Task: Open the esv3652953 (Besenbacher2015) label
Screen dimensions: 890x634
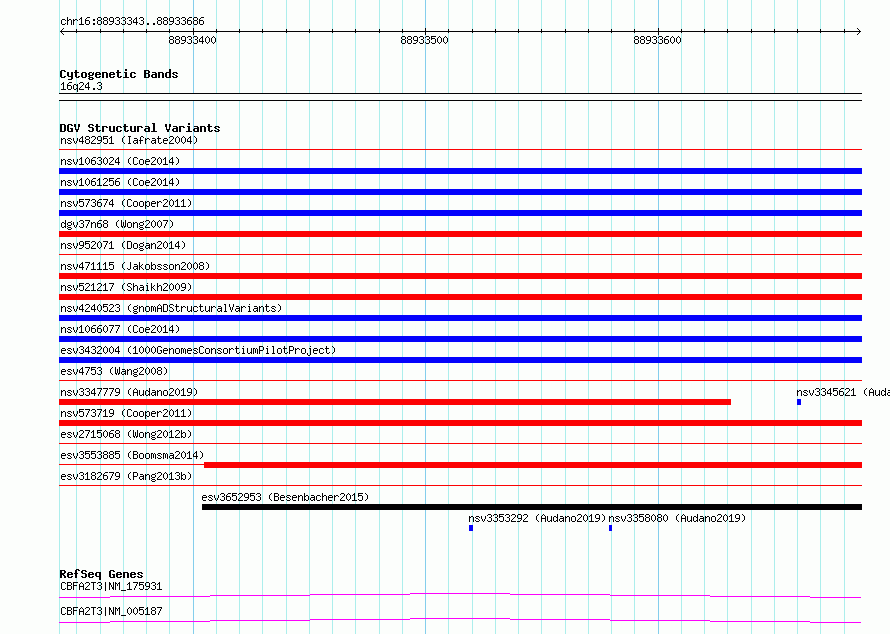Action: tap(285, 497)
